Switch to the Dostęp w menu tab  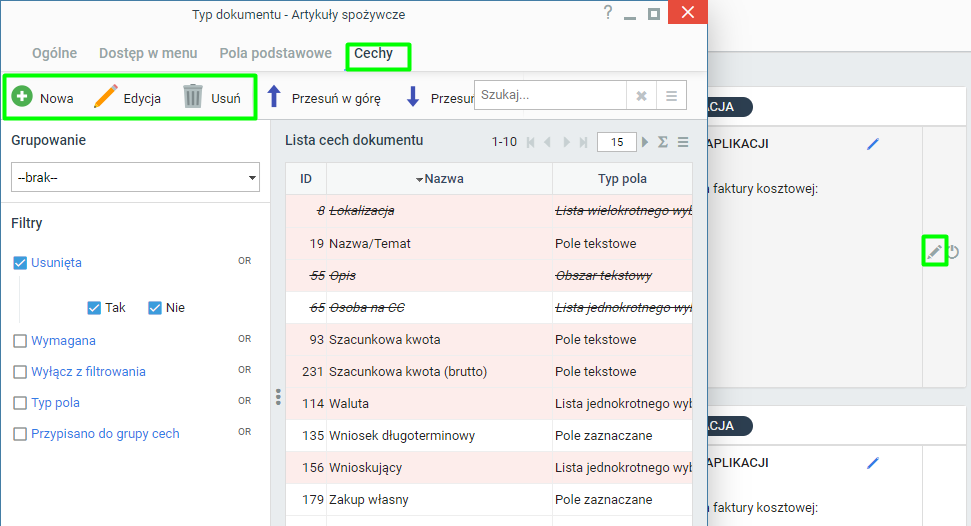click(148, 53)
